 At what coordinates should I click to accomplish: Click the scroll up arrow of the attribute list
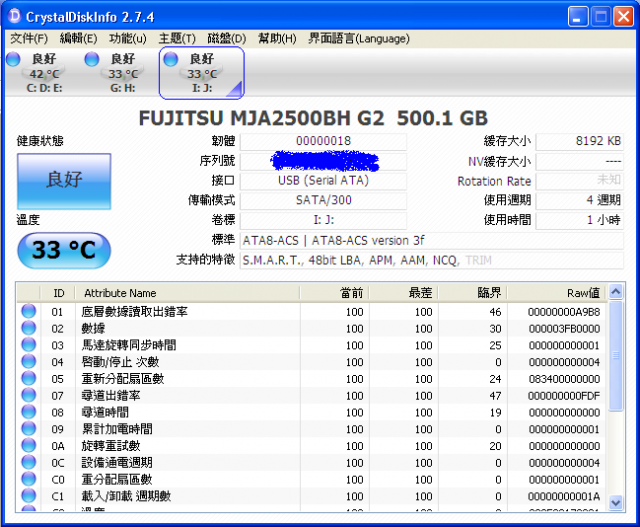[616, 292]
